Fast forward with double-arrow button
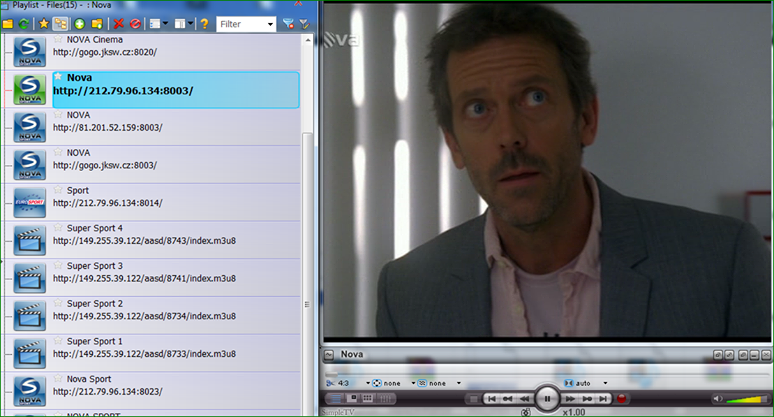 (570, 399)
